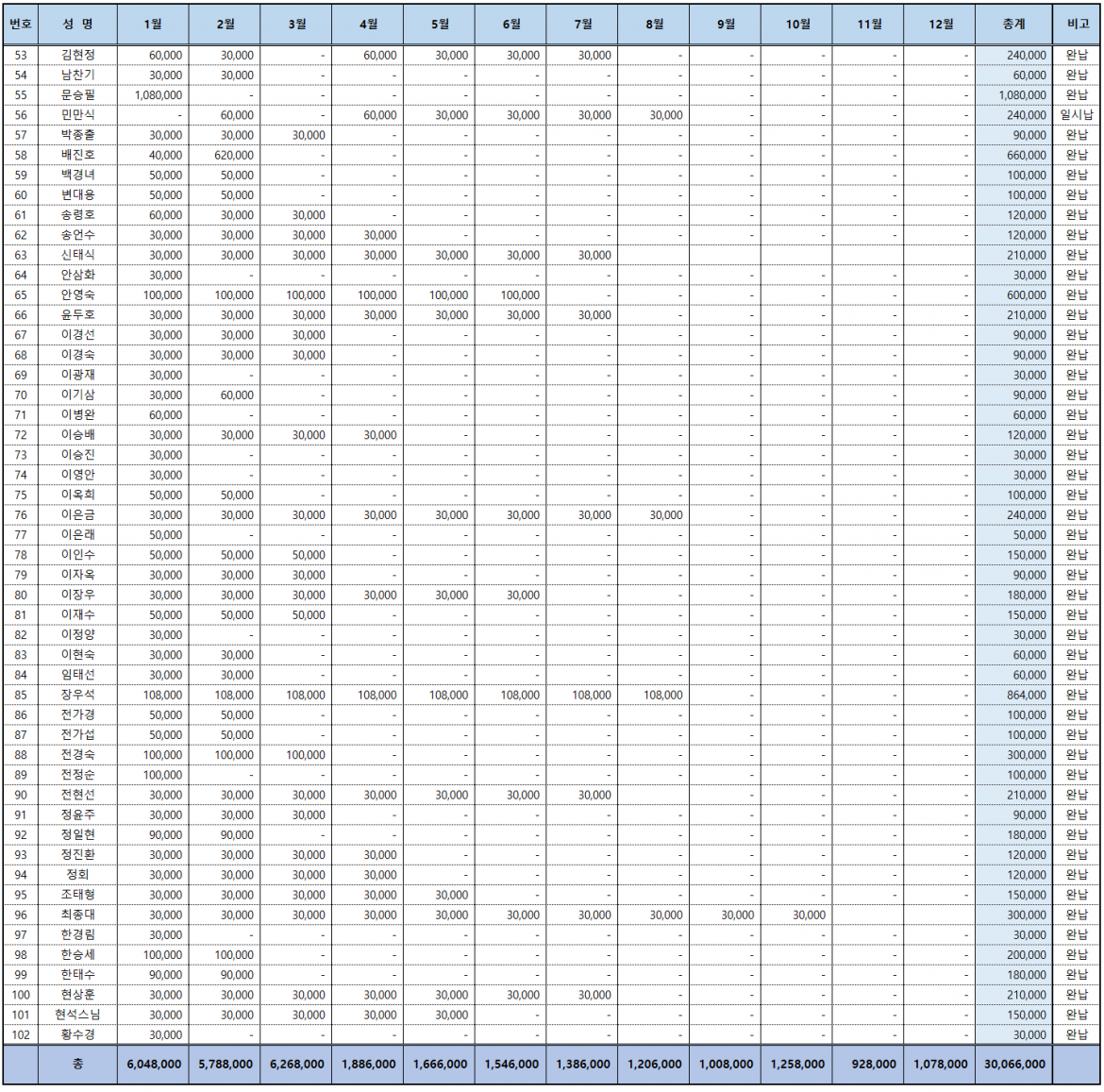Click the 6월 column header
The width and height of the screenshot is (1104, 1092).
[x=511, y=24]
